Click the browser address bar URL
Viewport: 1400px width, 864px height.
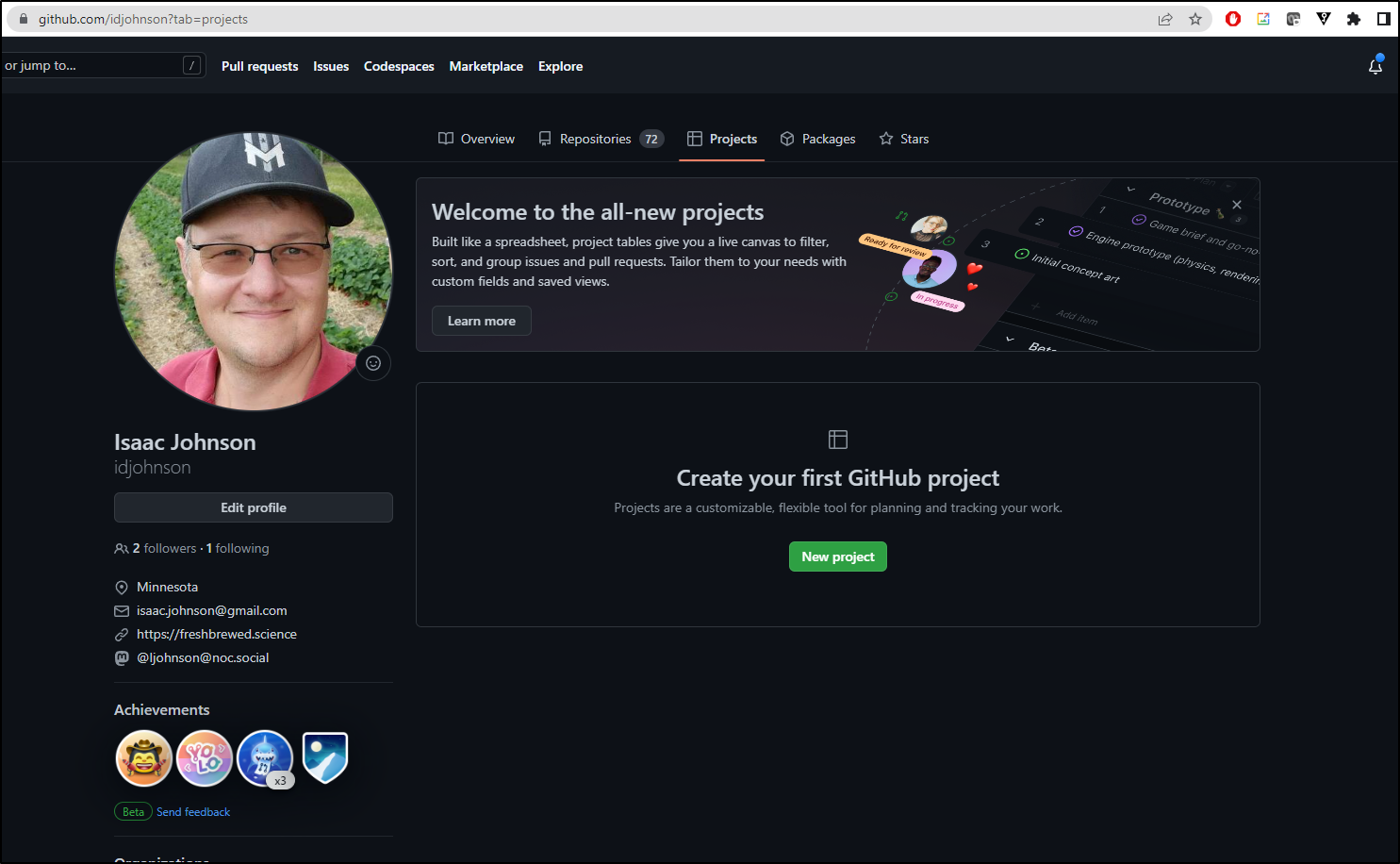coord(143,19)
